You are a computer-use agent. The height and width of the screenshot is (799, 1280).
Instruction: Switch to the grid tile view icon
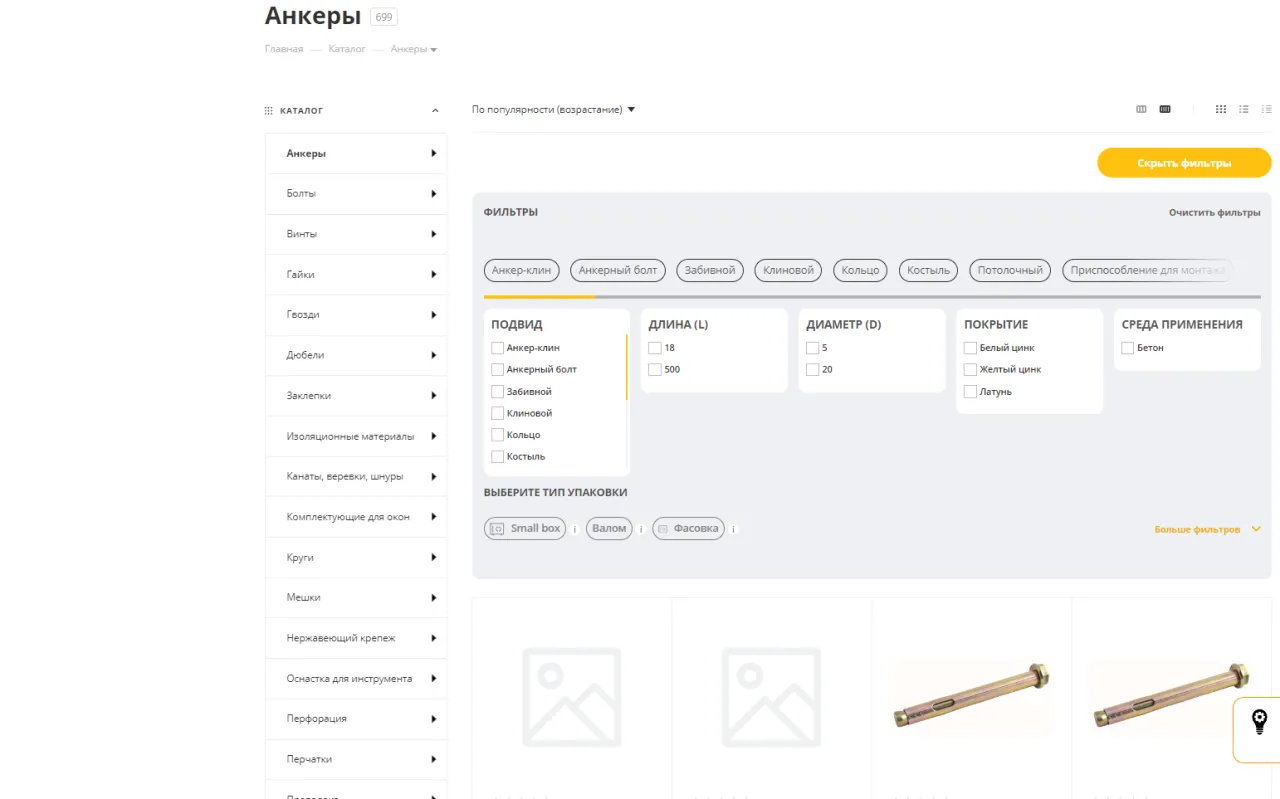[x=1220, y=109]
